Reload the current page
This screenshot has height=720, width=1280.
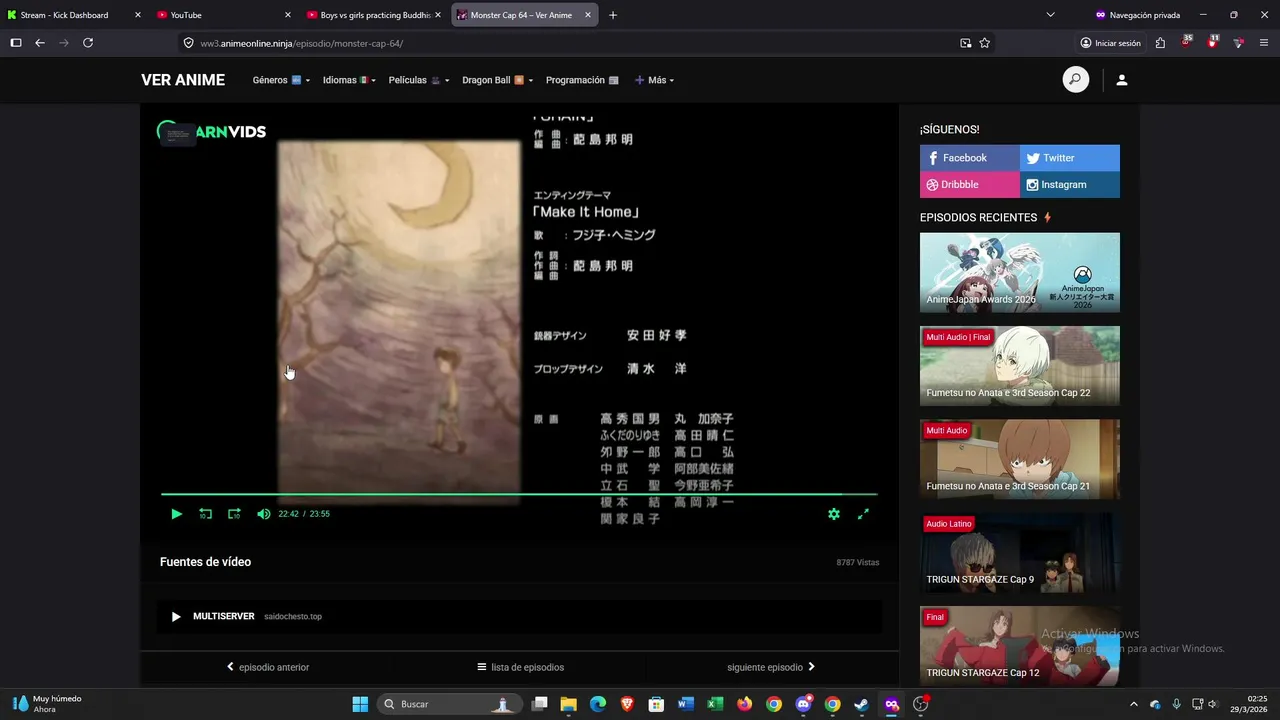click(88, 43)
